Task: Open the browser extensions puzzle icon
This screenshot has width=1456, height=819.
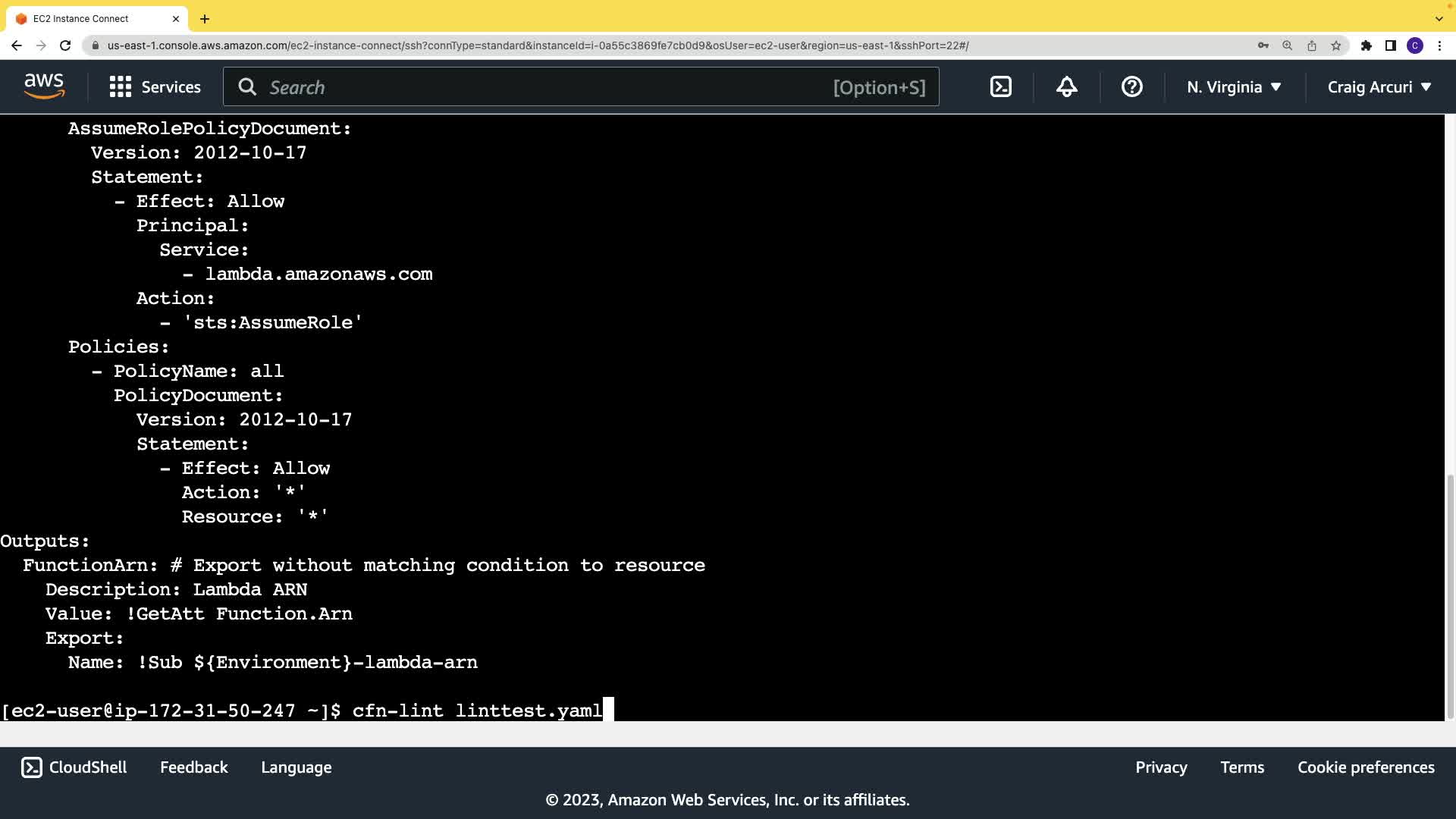Action: coord(1367,45)
